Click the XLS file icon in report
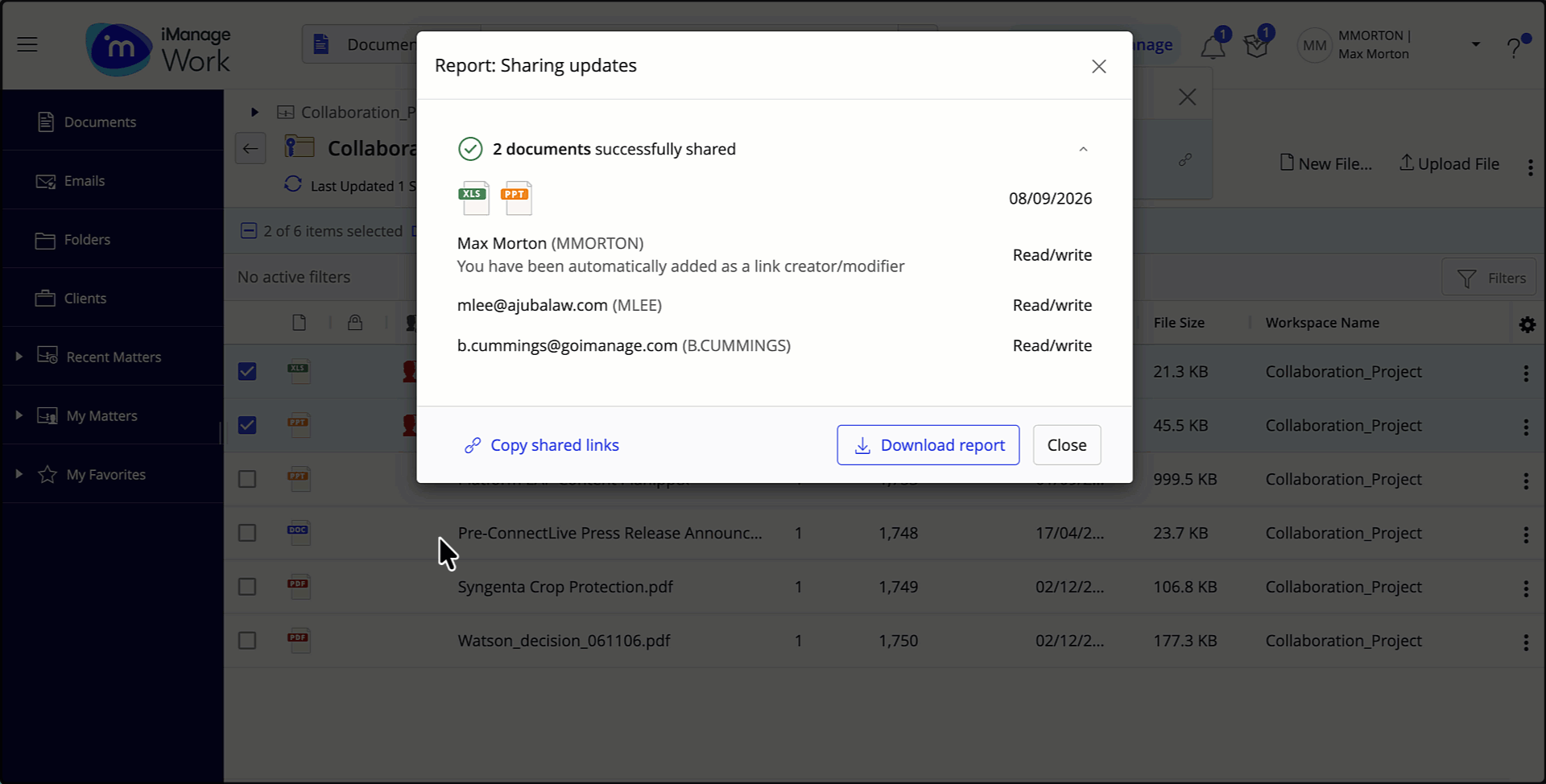 tap(473, 198)
